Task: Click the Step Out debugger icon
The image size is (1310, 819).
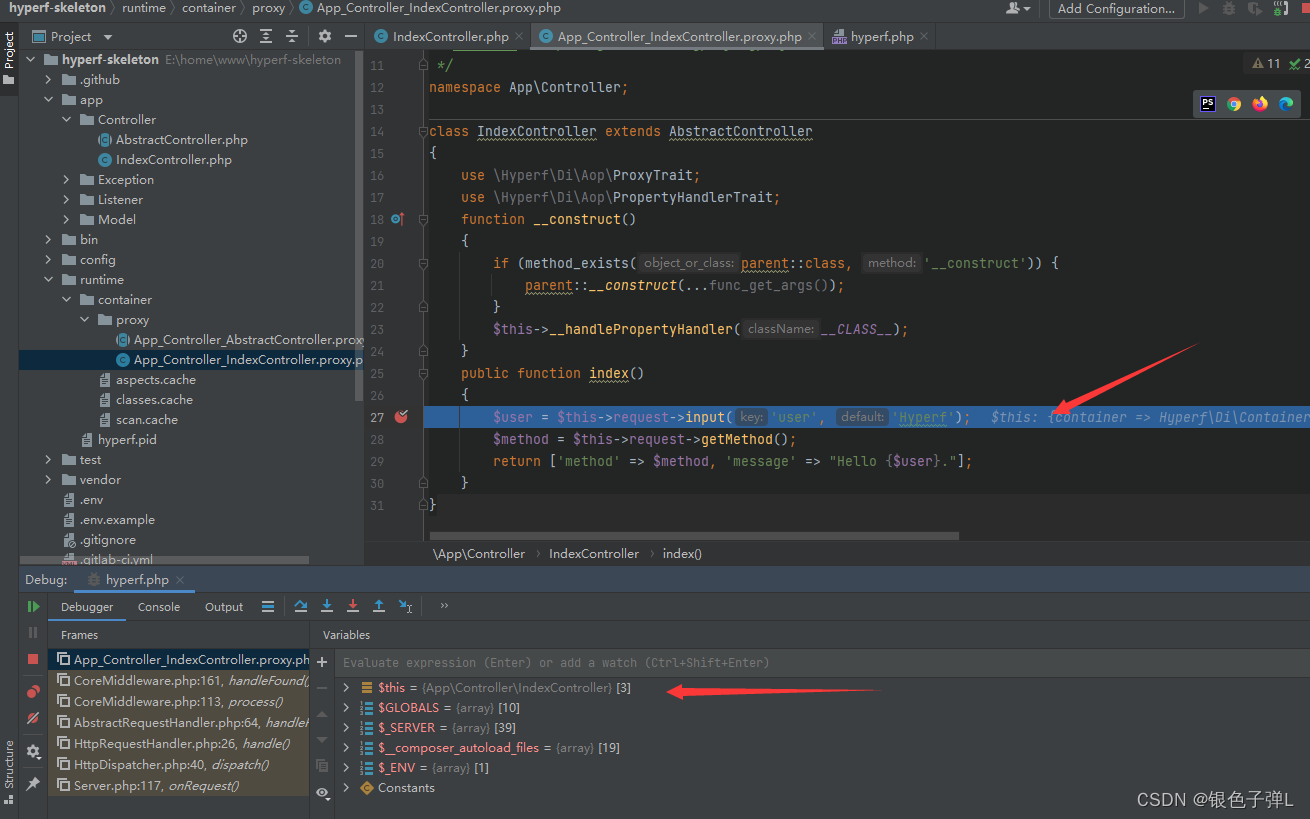Action: click(x=378, y=605)
